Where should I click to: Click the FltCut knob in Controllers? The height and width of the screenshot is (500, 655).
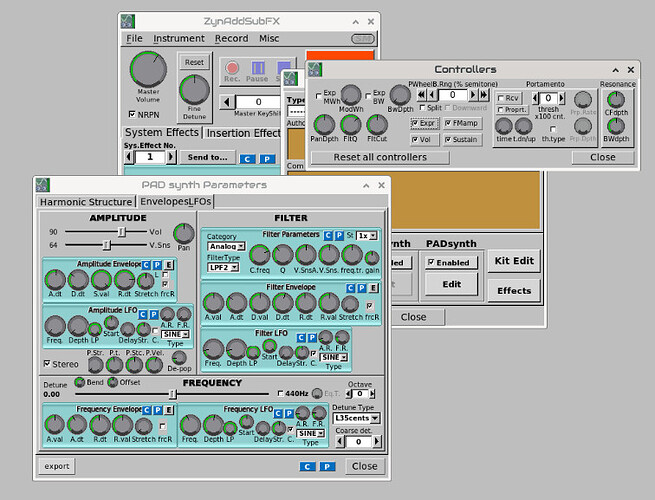pos(377,124)
